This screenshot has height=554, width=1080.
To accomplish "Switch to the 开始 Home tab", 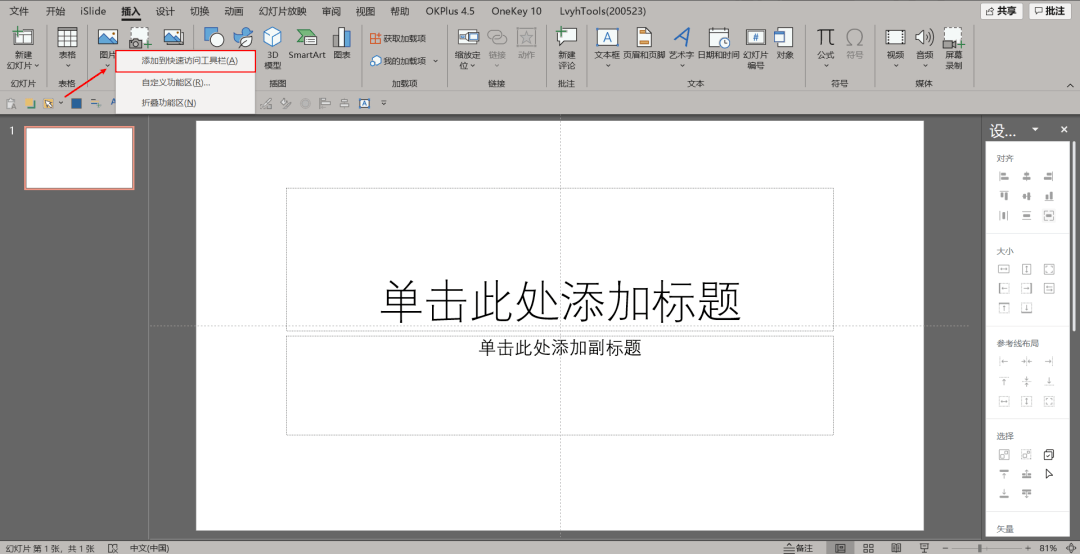I will coord(56,11).
